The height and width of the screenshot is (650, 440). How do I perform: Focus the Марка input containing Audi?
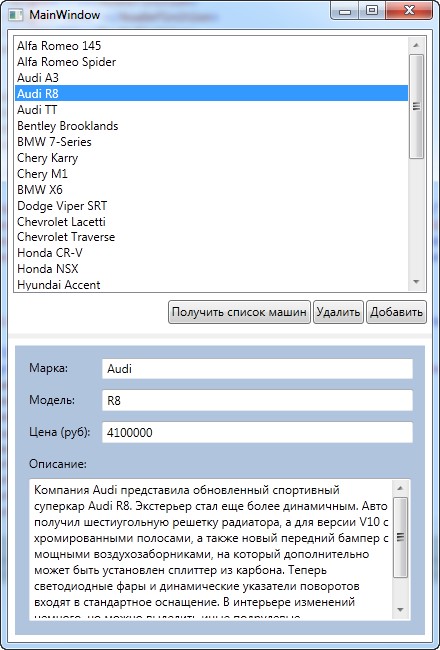(257, 369)
